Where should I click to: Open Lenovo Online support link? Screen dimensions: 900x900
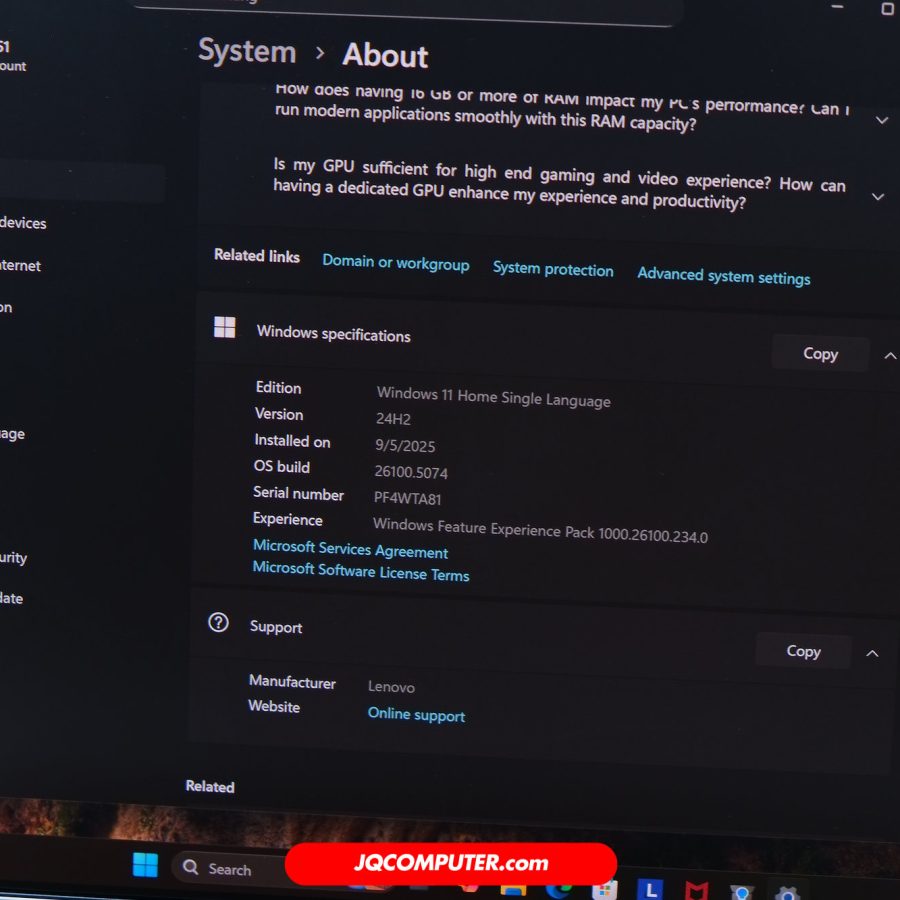[x=416, y=715]
